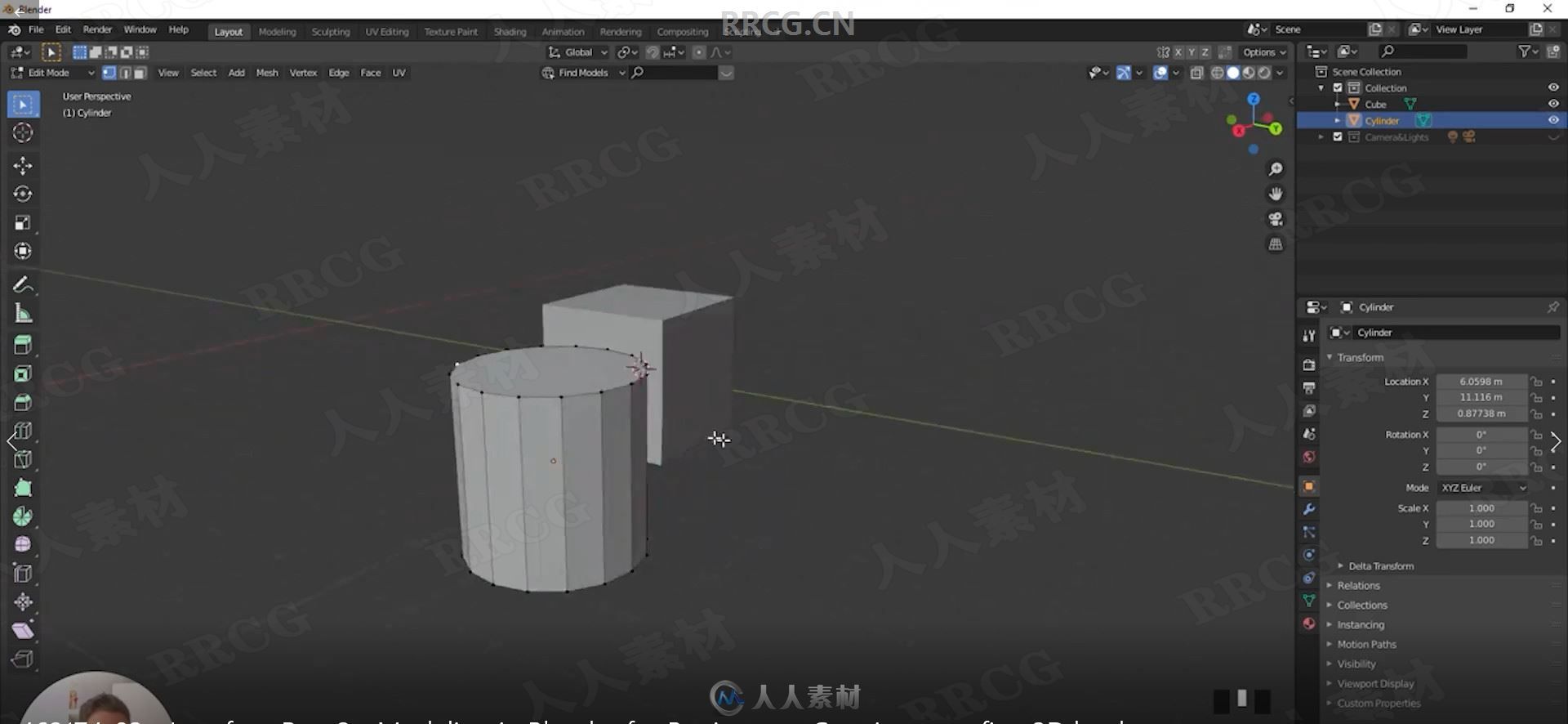This screenshot has width=1568, height=724.
Task: Select the Transform tool
Action: pyautogui.click(x=23, y=251)
